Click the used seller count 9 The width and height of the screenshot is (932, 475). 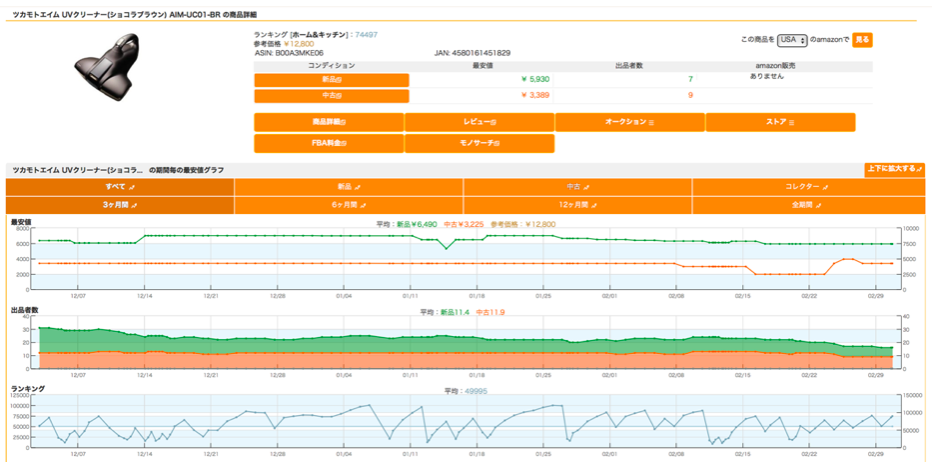point(690,95)
